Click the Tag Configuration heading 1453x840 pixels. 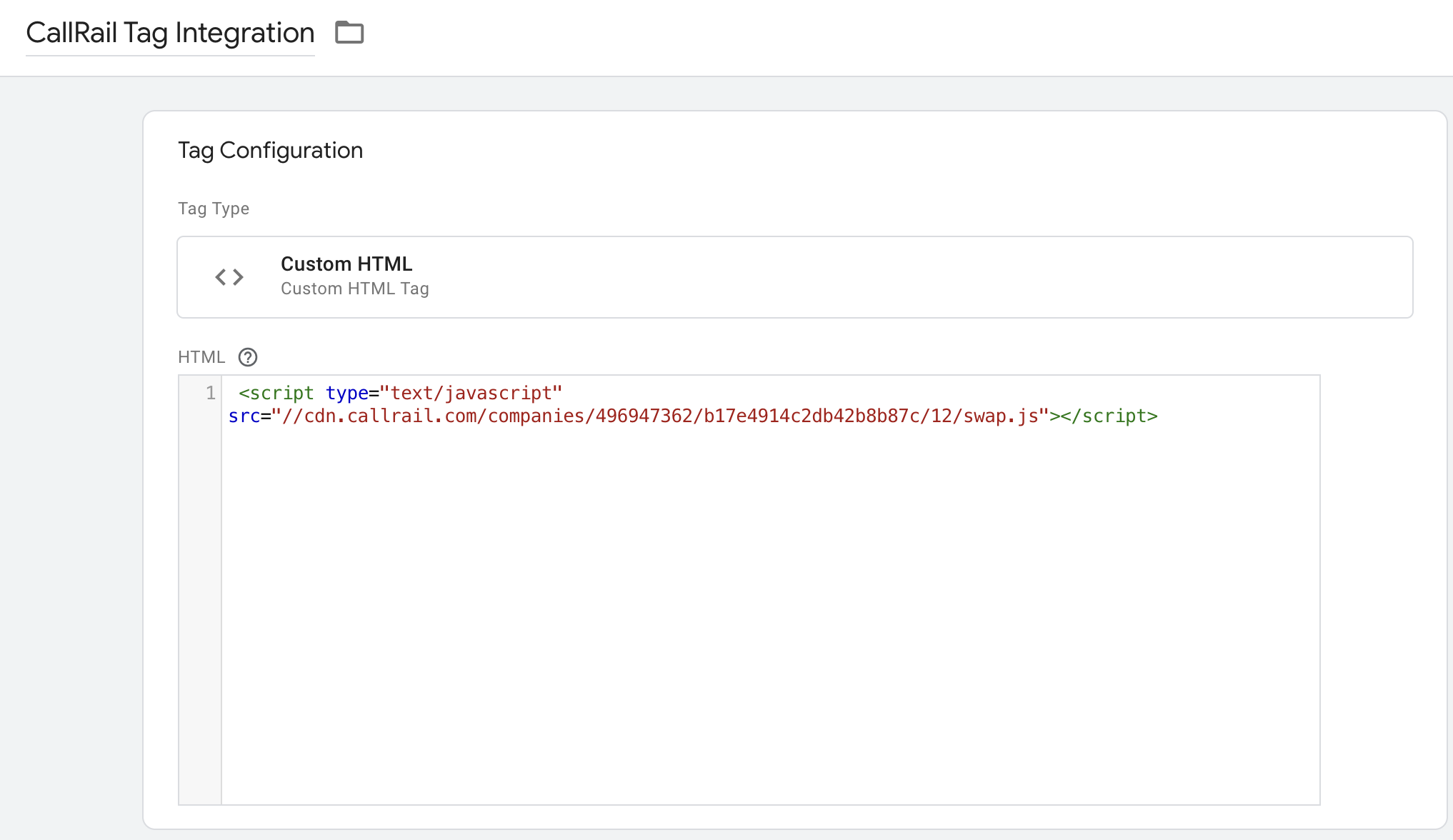click(x=270, y=151)
